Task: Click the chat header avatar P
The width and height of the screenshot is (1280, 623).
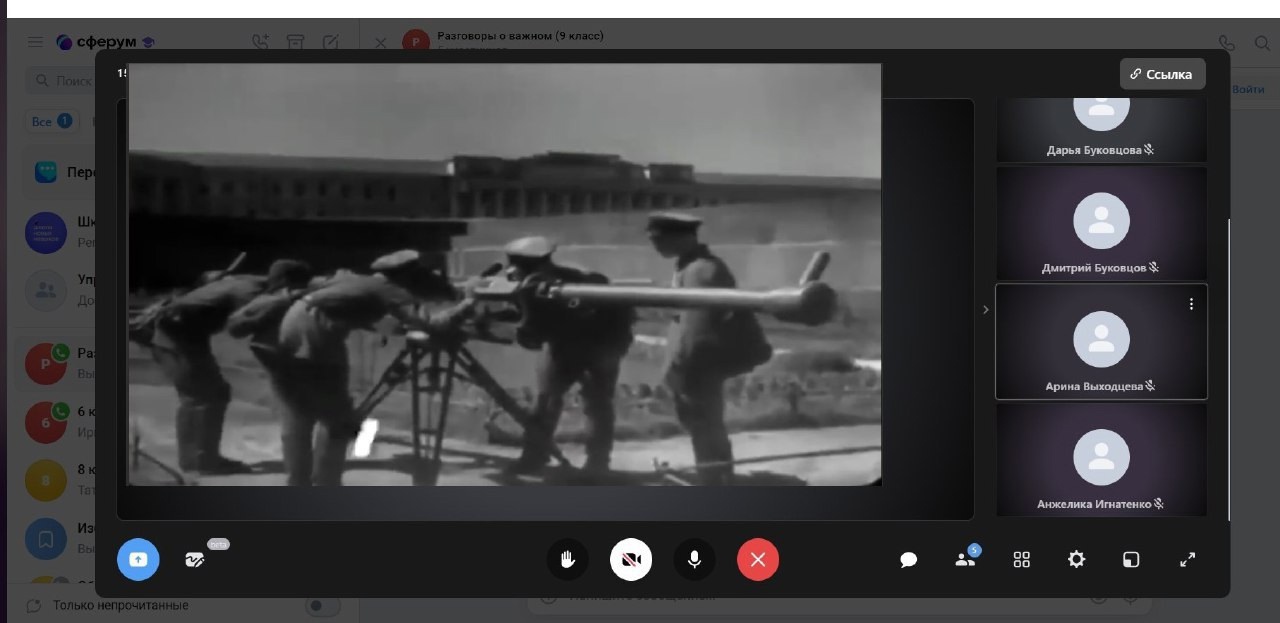Action: tap(415, 42)
